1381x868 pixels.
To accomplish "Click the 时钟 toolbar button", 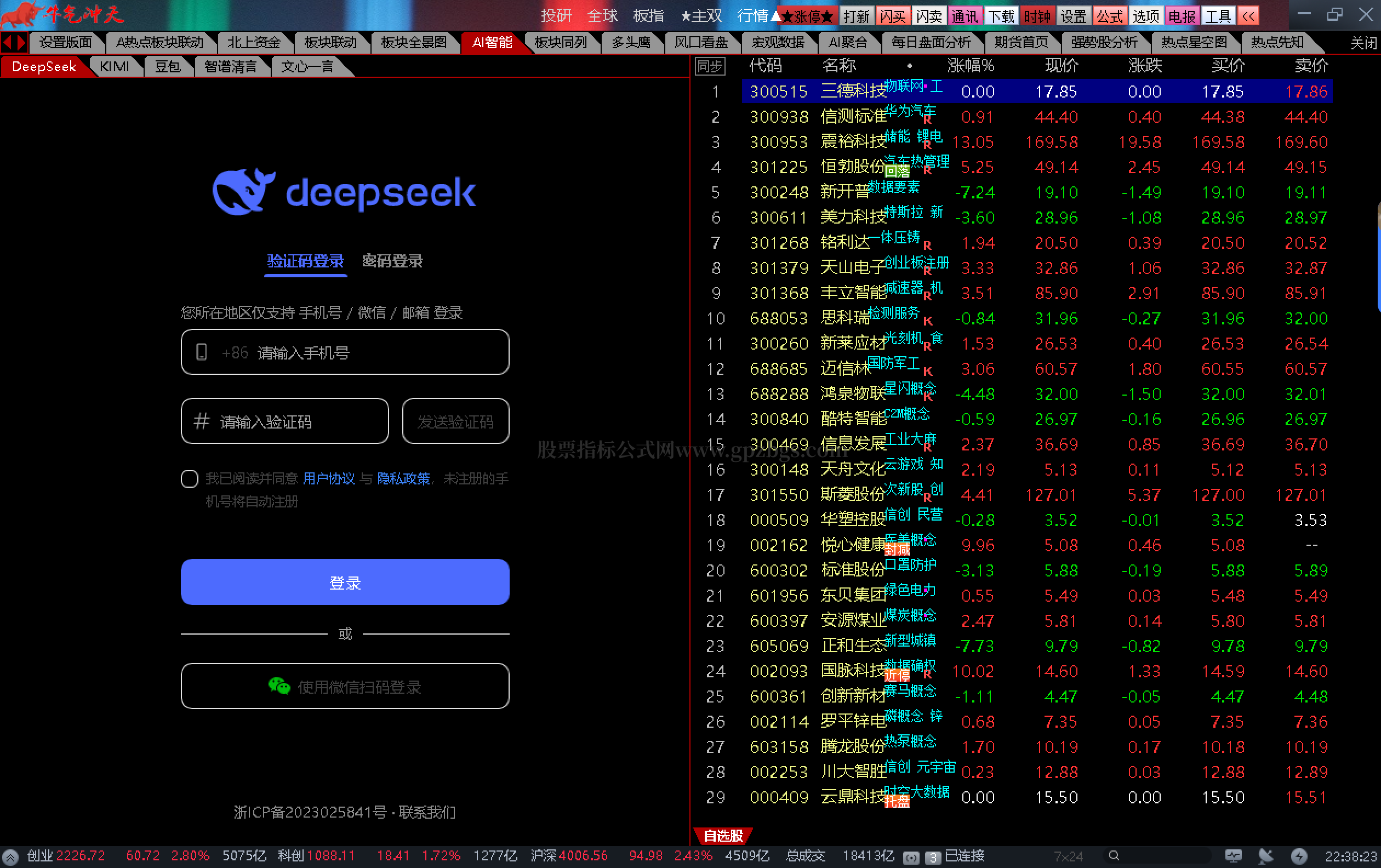I will (1037, 16).
